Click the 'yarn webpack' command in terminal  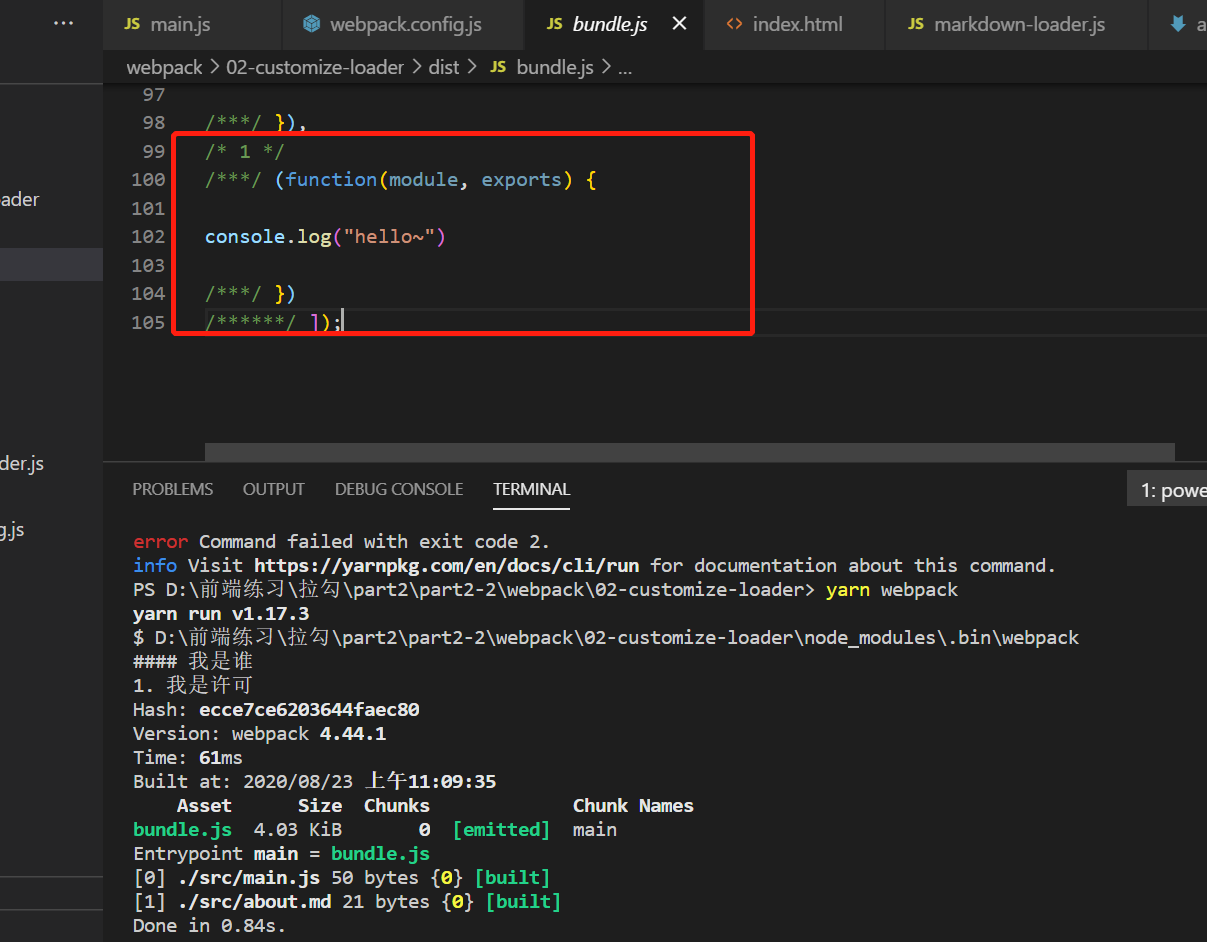tap(892, 590)
